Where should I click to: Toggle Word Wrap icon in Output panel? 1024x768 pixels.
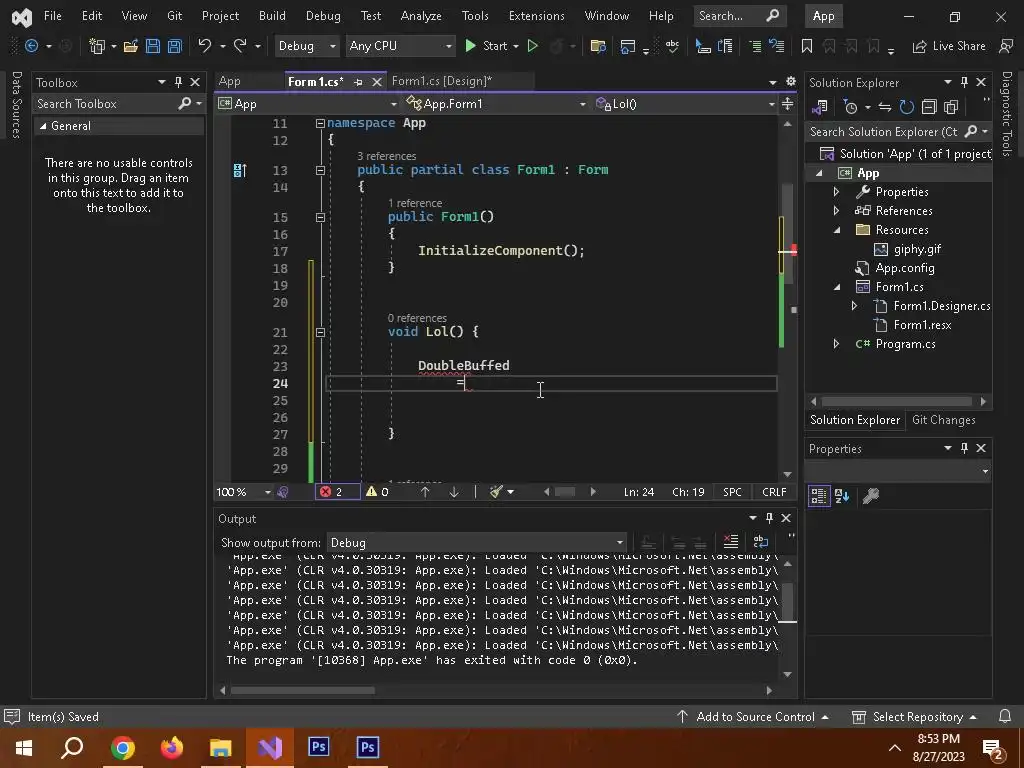pyautogui.click(x=761, y=542)
